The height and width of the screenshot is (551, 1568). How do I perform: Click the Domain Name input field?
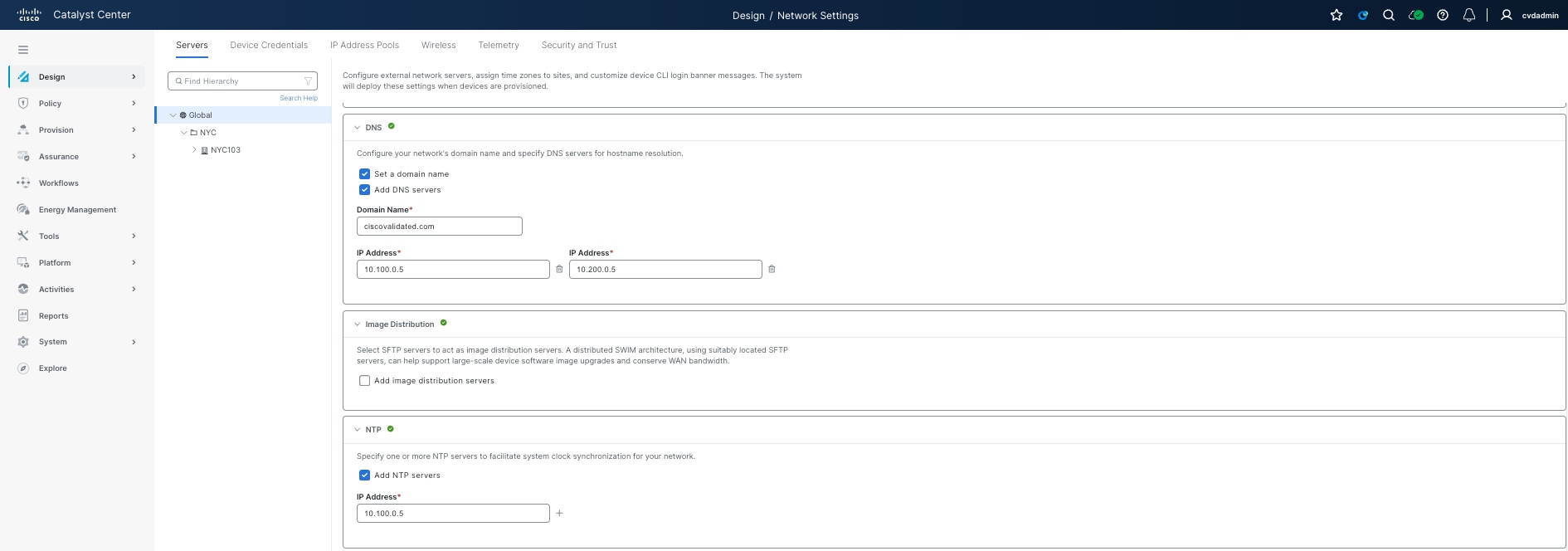tap(440, 227)
